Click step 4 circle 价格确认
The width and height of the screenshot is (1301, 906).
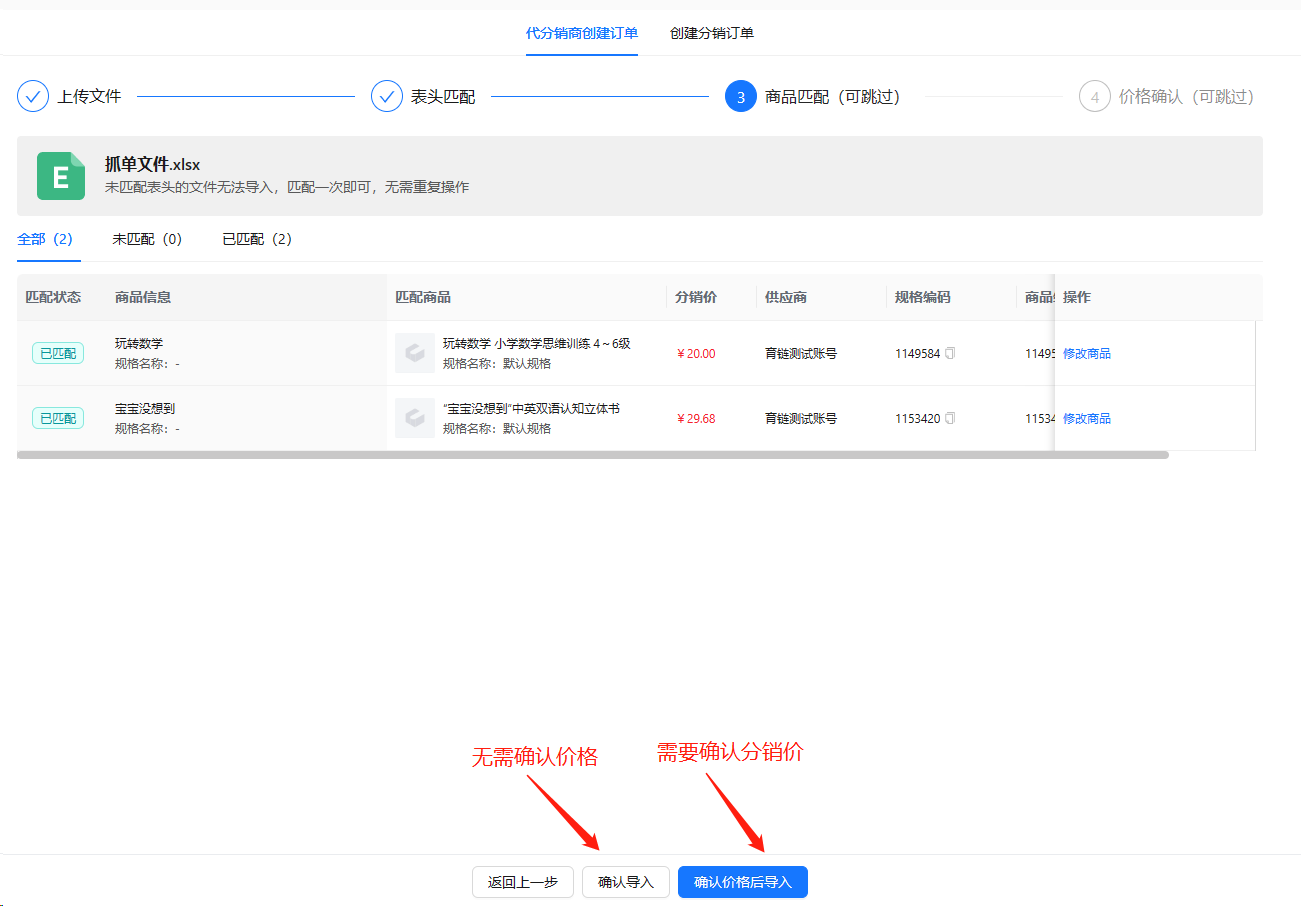[x=1095, y=96]
